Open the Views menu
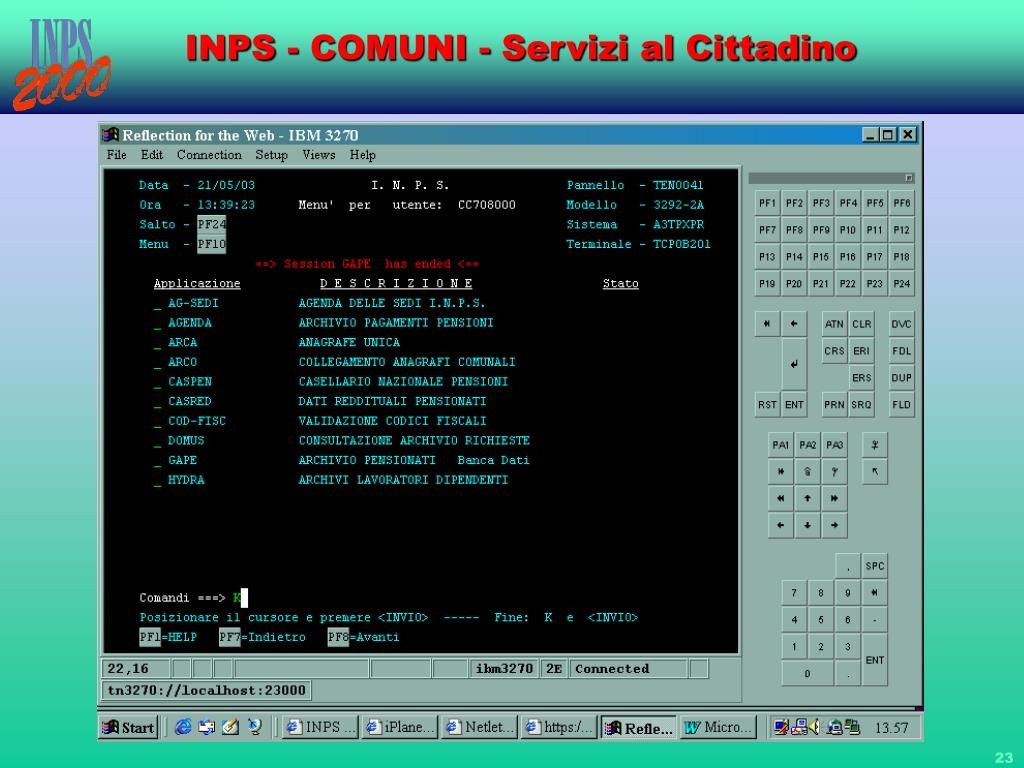 (x=319, y=155)
